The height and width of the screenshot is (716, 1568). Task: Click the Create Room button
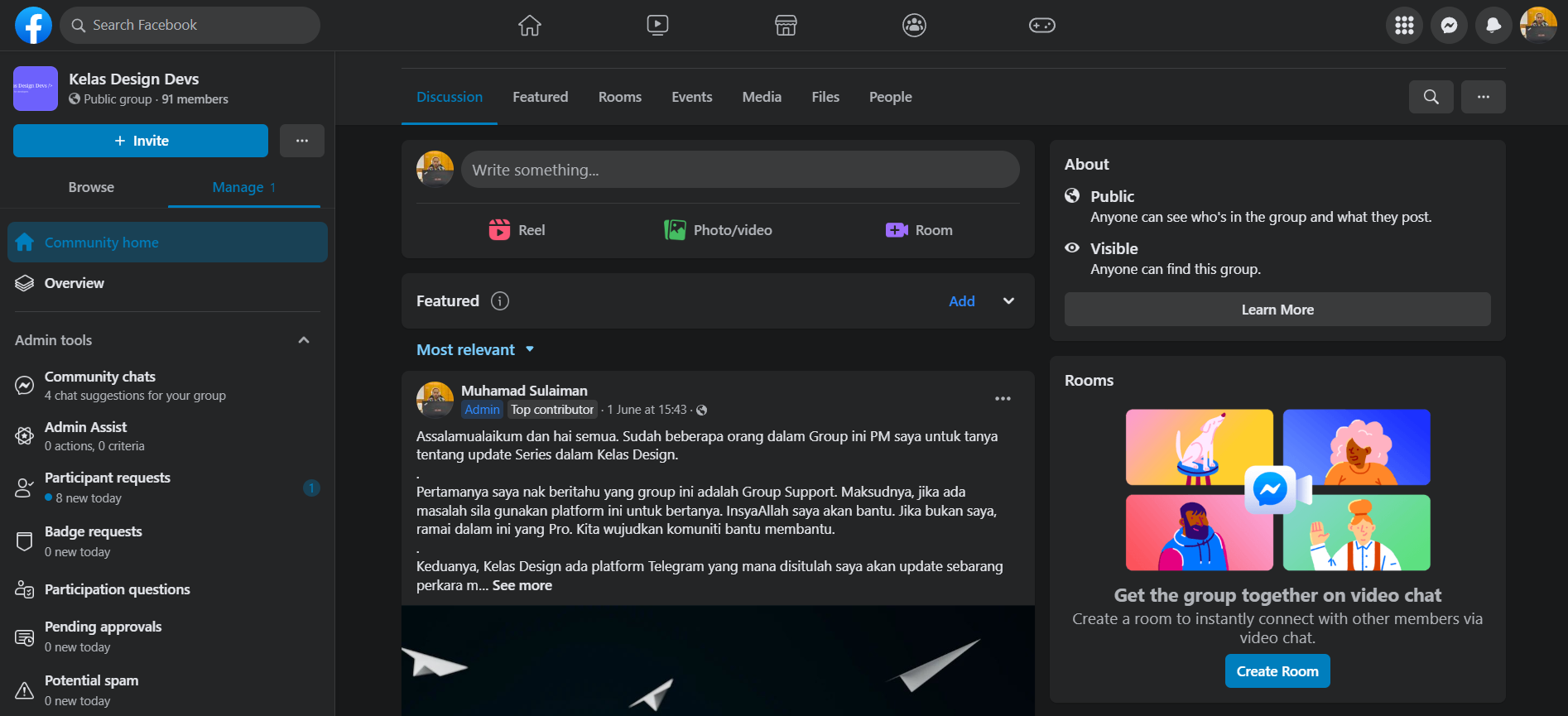coord(1277,671)
